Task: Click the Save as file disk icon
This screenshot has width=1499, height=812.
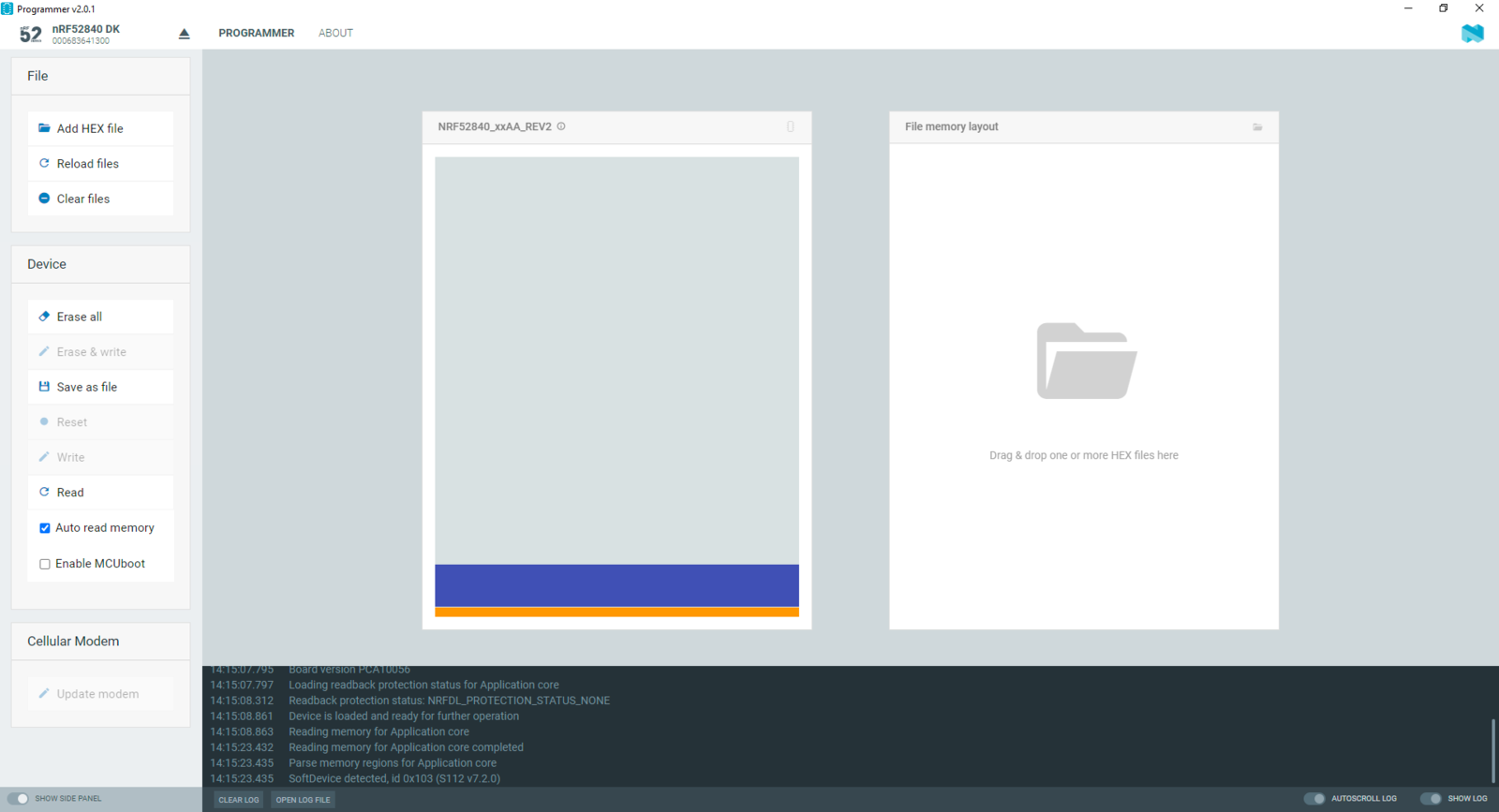Action: [x=44, y=387]
